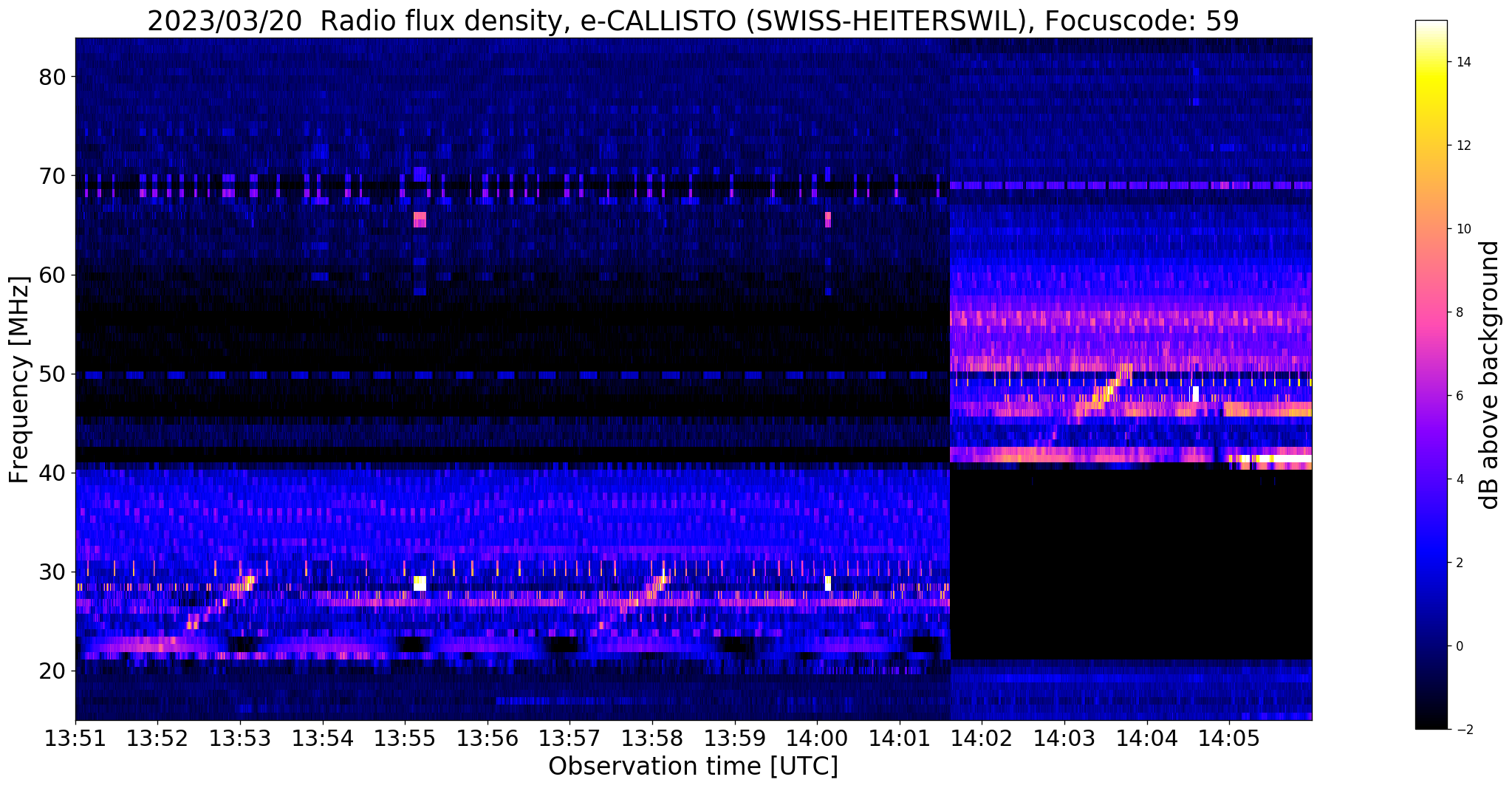
Task: Click the 13:53 time tick label
Action: coord(240,739)
